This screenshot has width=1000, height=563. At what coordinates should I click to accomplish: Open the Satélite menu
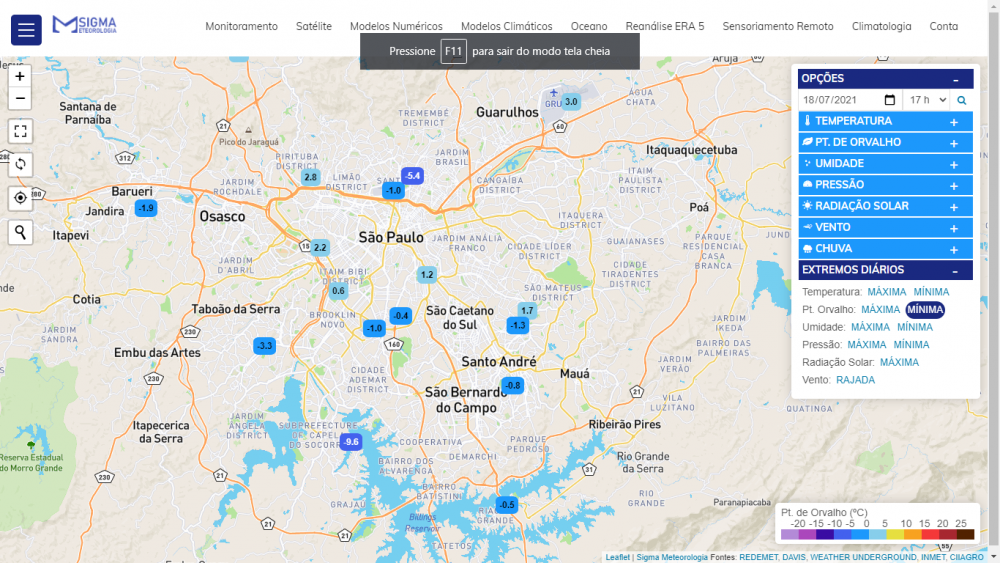(314, 27)
